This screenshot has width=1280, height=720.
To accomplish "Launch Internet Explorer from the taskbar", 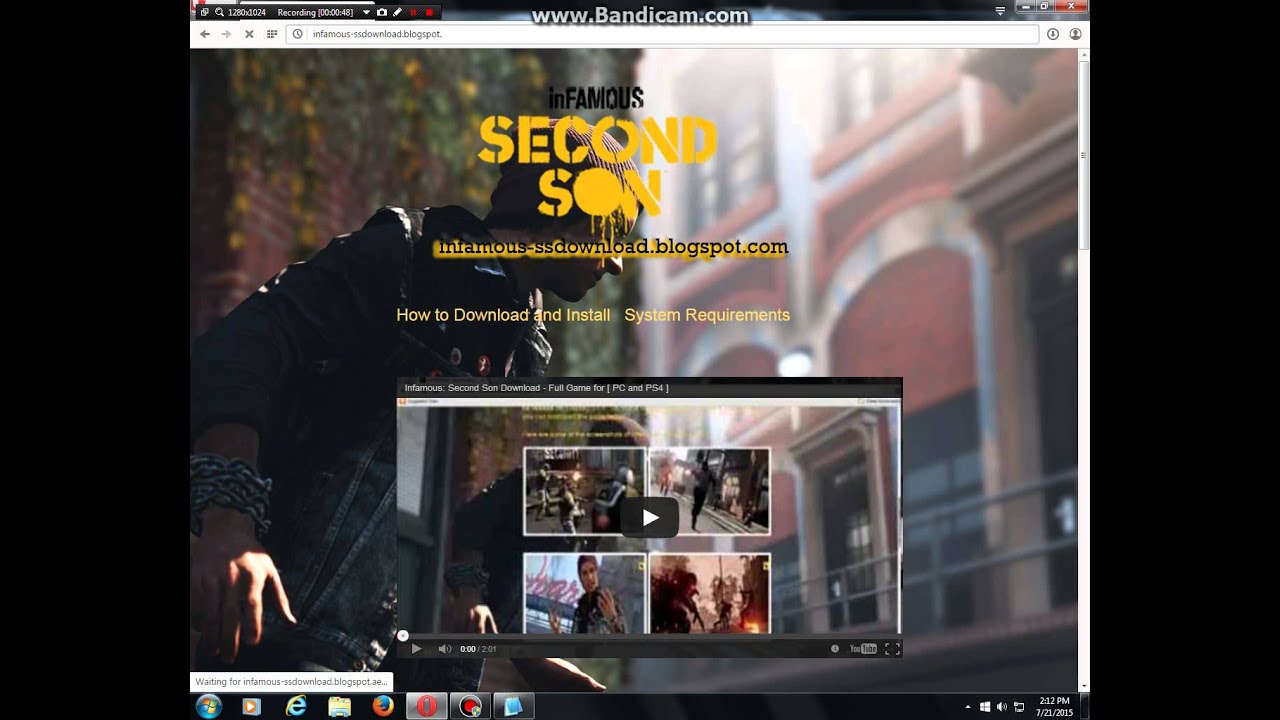I will pos(296,706).
